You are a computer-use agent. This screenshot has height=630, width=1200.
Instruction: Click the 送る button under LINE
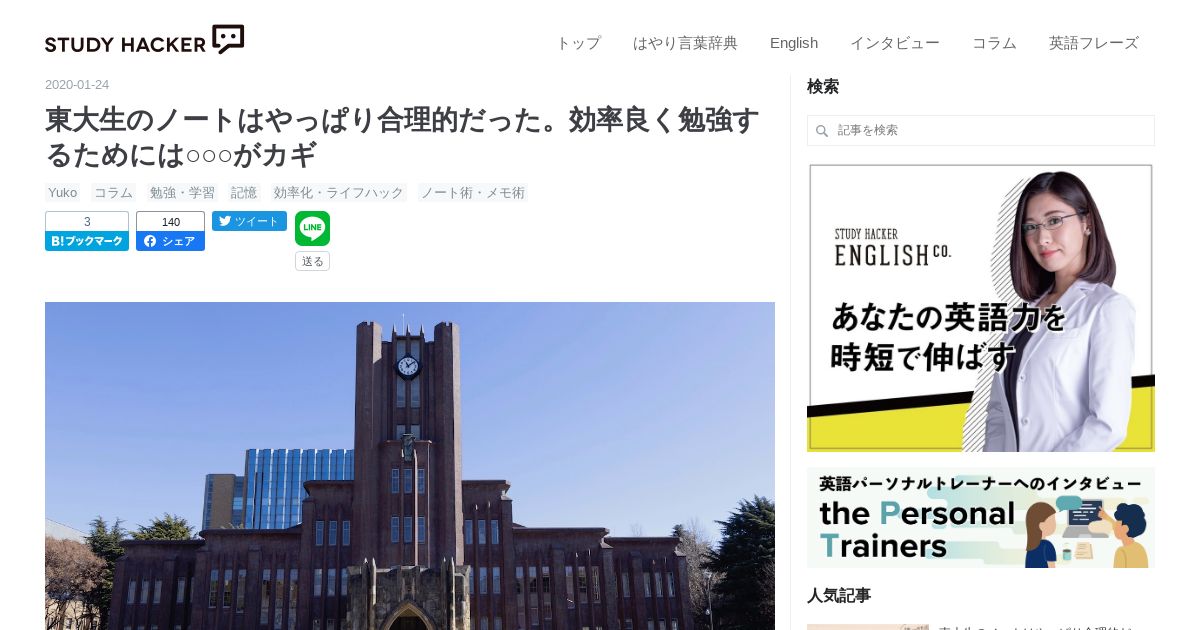(312, 261)
